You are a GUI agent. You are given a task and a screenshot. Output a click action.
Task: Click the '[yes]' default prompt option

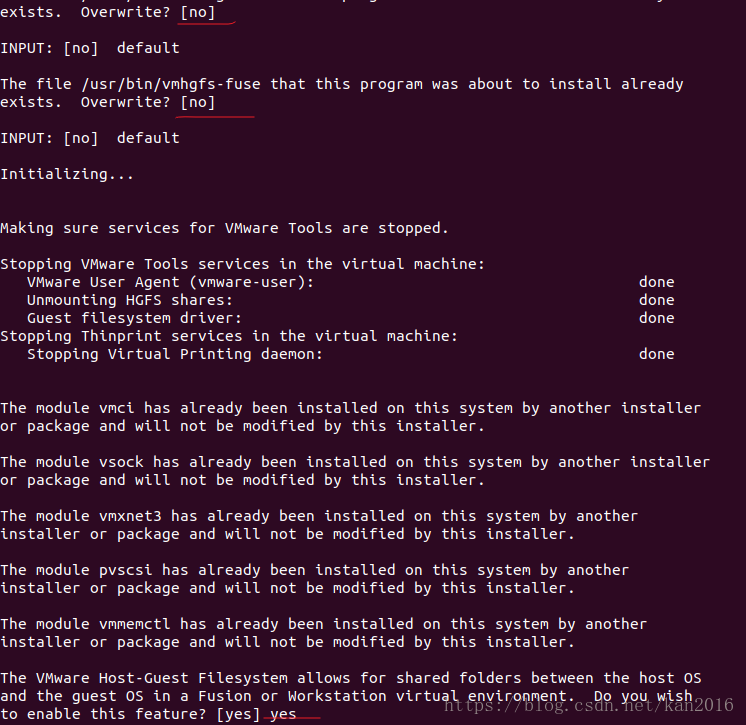pos(237,714)
